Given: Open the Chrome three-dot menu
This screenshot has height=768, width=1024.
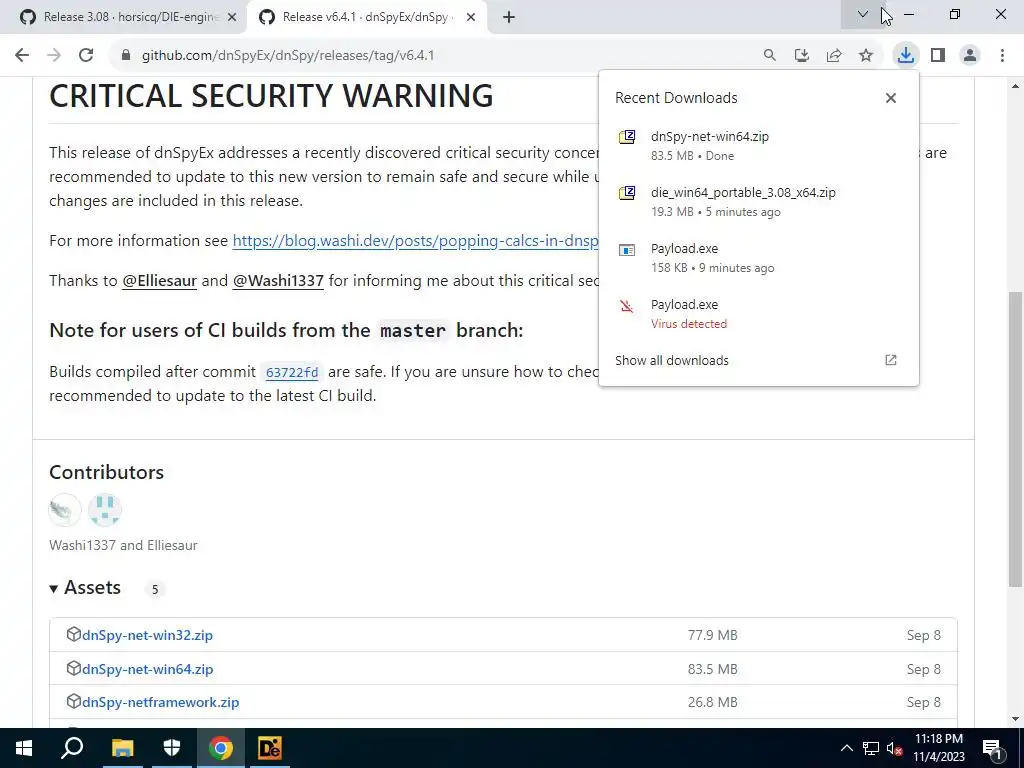Looking at the screenshot, I should (x=1002, y=55).
